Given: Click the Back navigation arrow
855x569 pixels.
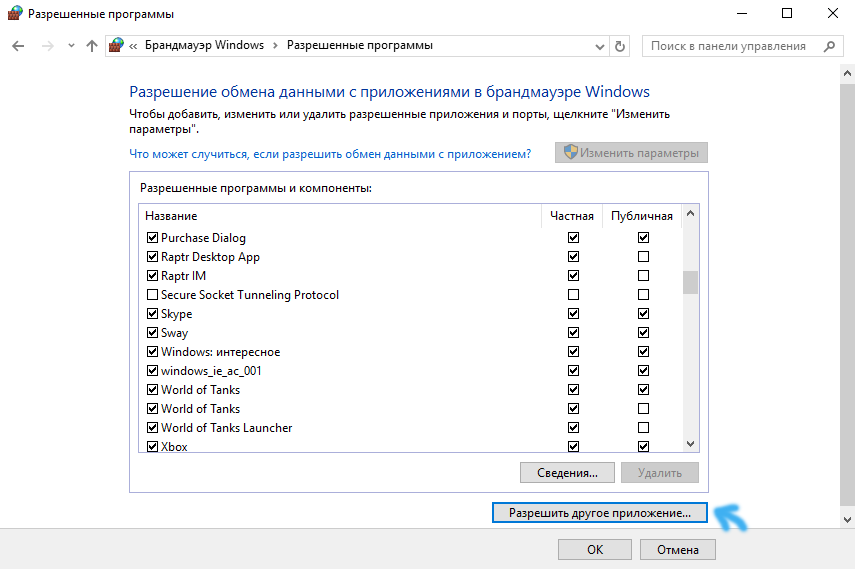Looking at the screenshot, I should [x=18, y=46].
